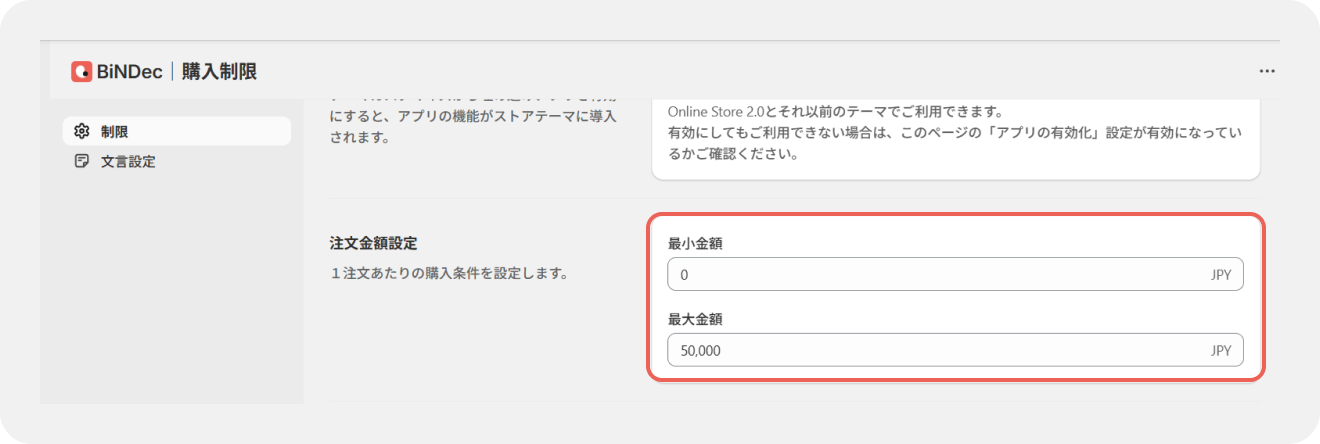Click the BiNDec brand name text
Image resolution: width=1320 pixels, height=444 pixels.
coord(131,72)
